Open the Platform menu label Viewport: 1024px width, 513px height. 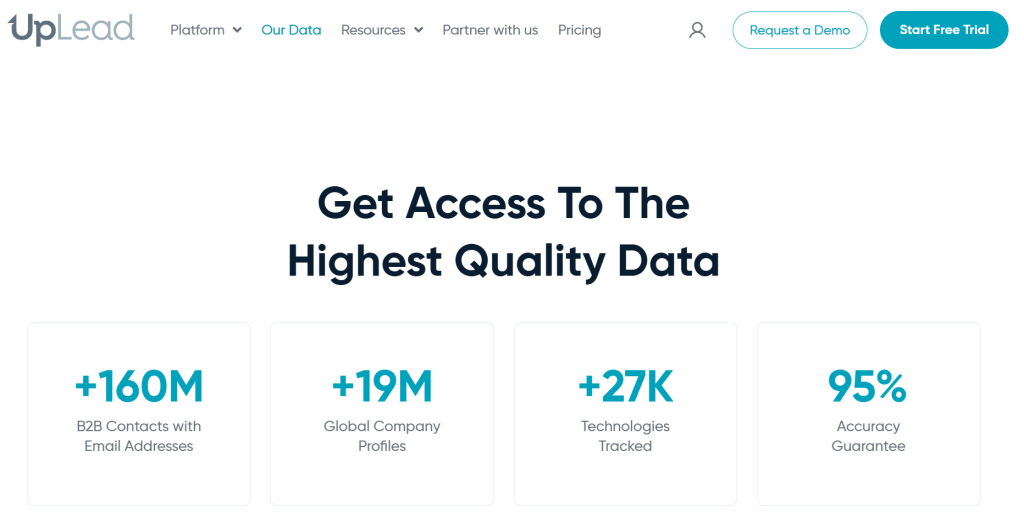197,30
